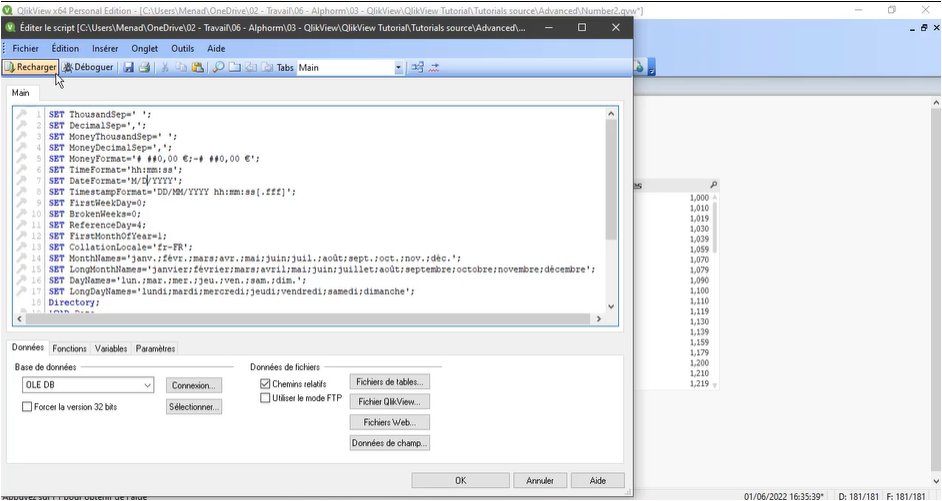Image resolution: width=942 pixels, height=501 pixels.
Task: Click the Copy icon in script toolbar
Action: click(x=181, y=68)
